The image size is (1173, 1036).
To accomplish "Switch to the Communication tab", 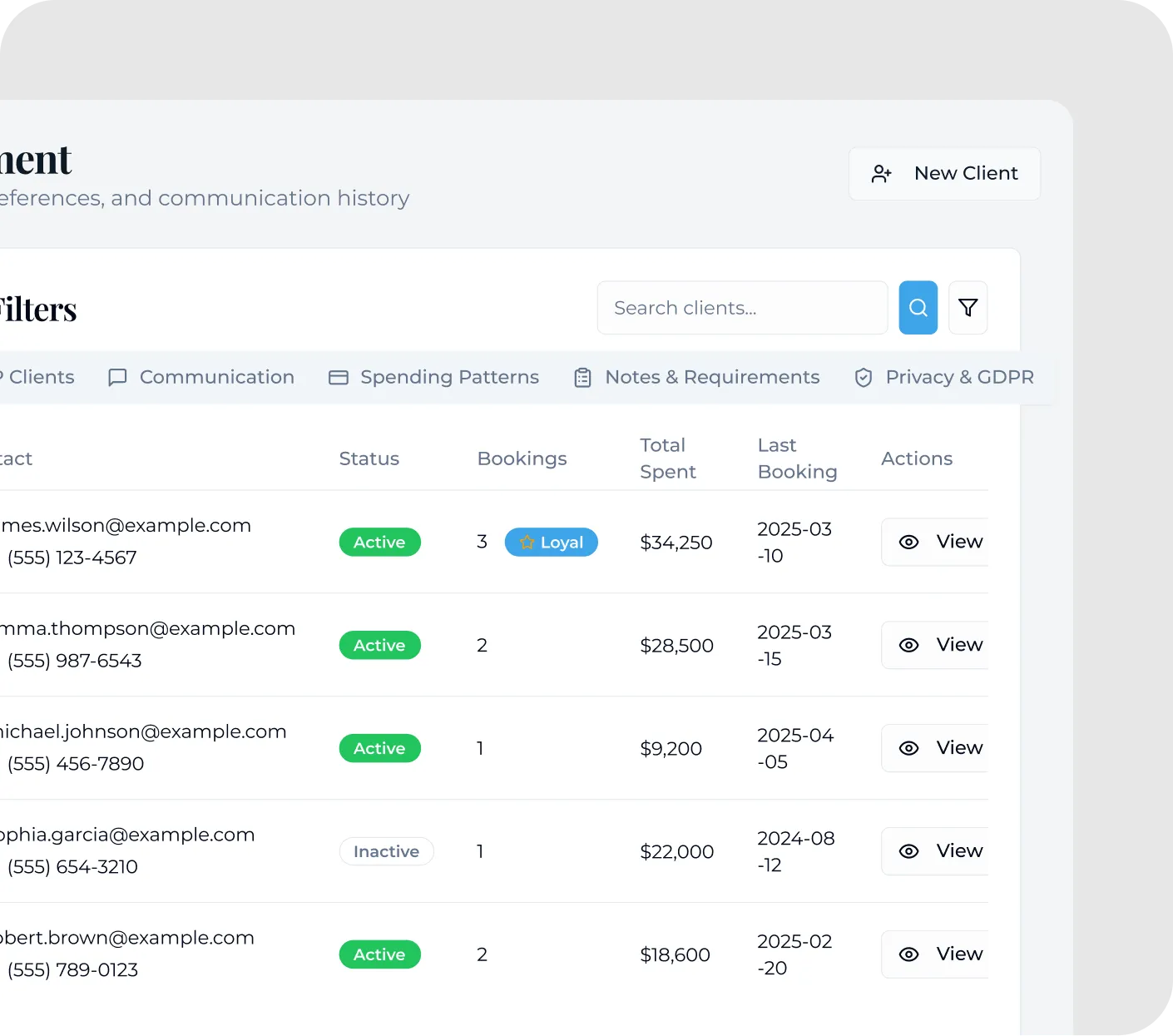I will [201, 377].
